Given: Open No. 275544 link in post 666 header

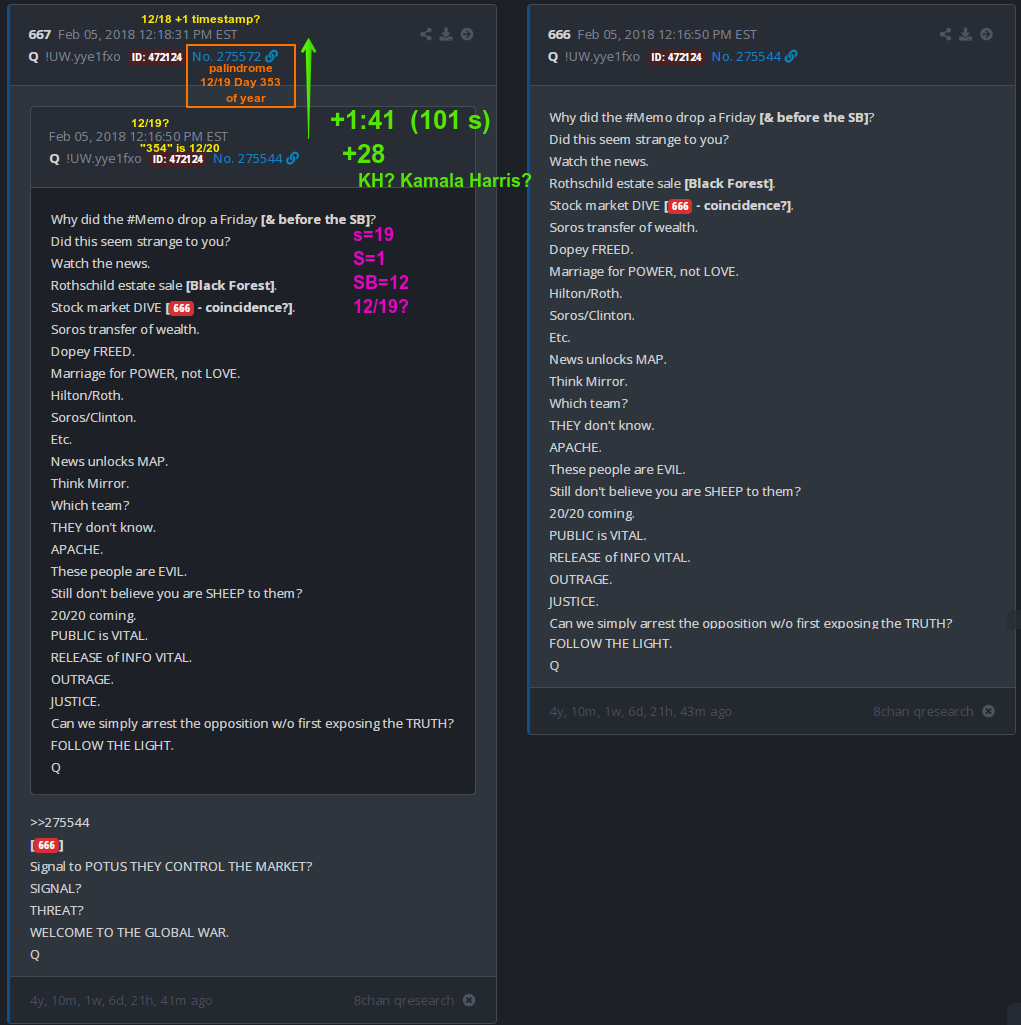Looking at the screenshot, I should coord(746,57).
